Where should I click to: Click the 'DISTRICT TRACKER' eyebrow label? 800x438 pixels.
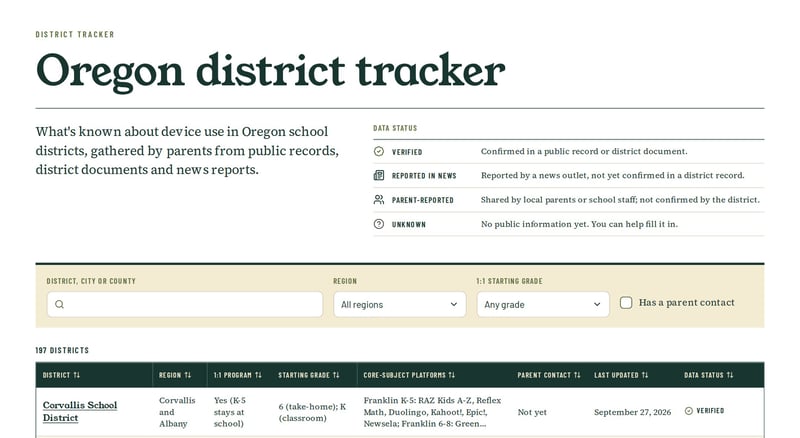[75, 34]
